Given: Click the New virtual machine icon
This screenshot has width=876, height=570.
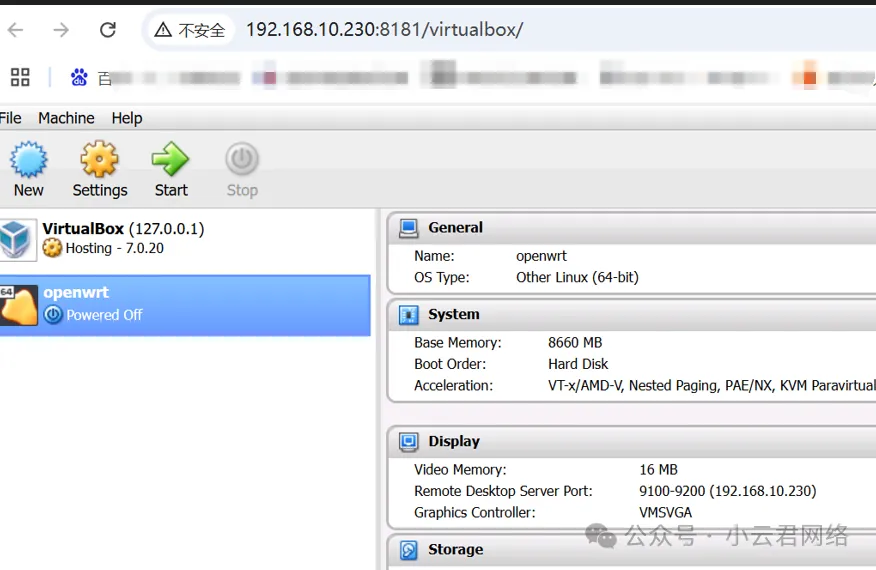Looking at the screenshot, I should coord(28,160).
